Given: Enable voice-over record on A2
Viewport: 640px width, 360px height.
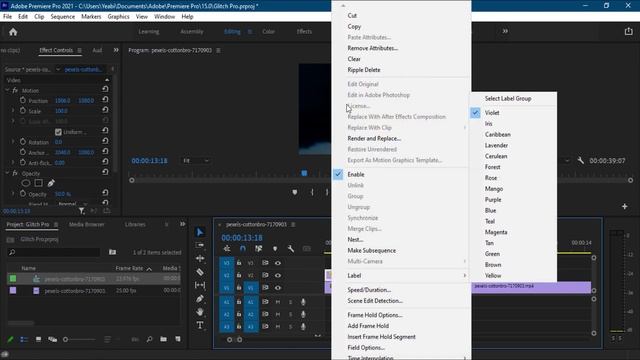Looking at the screenshot, I should coord(303,314).
